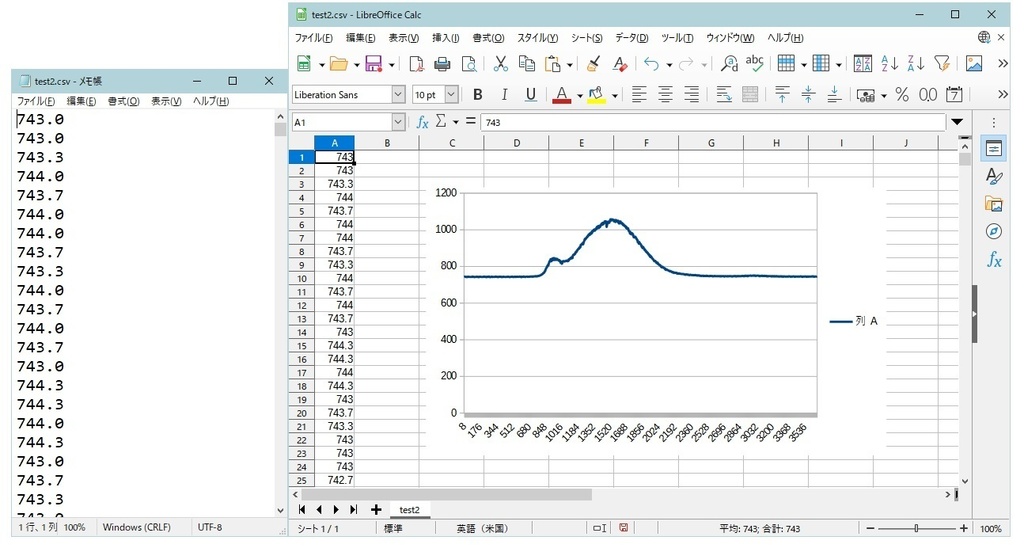Click the 英語 (米国) language in status bar
The height and width of the screenshot is (548, 1024).
pos(482,528)
